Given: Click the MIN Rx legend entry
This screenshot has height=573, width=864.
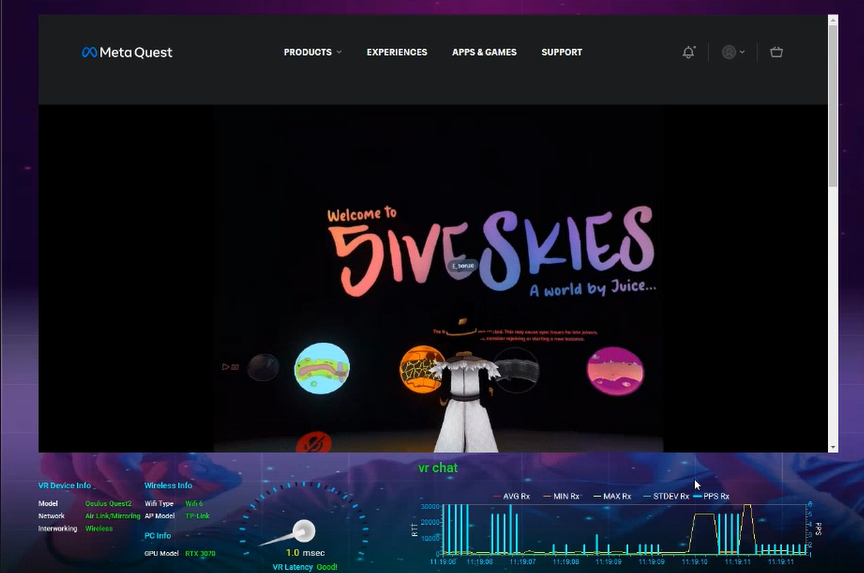Looking at the screenshot, I should 561,496.
